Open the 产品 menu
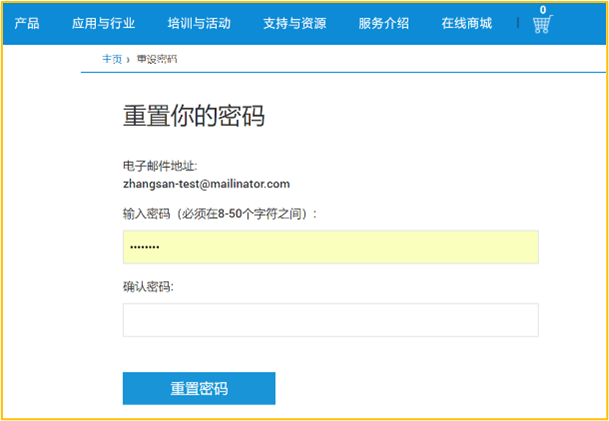The width and height of the screenshot is (609, 421). [27, 23]
